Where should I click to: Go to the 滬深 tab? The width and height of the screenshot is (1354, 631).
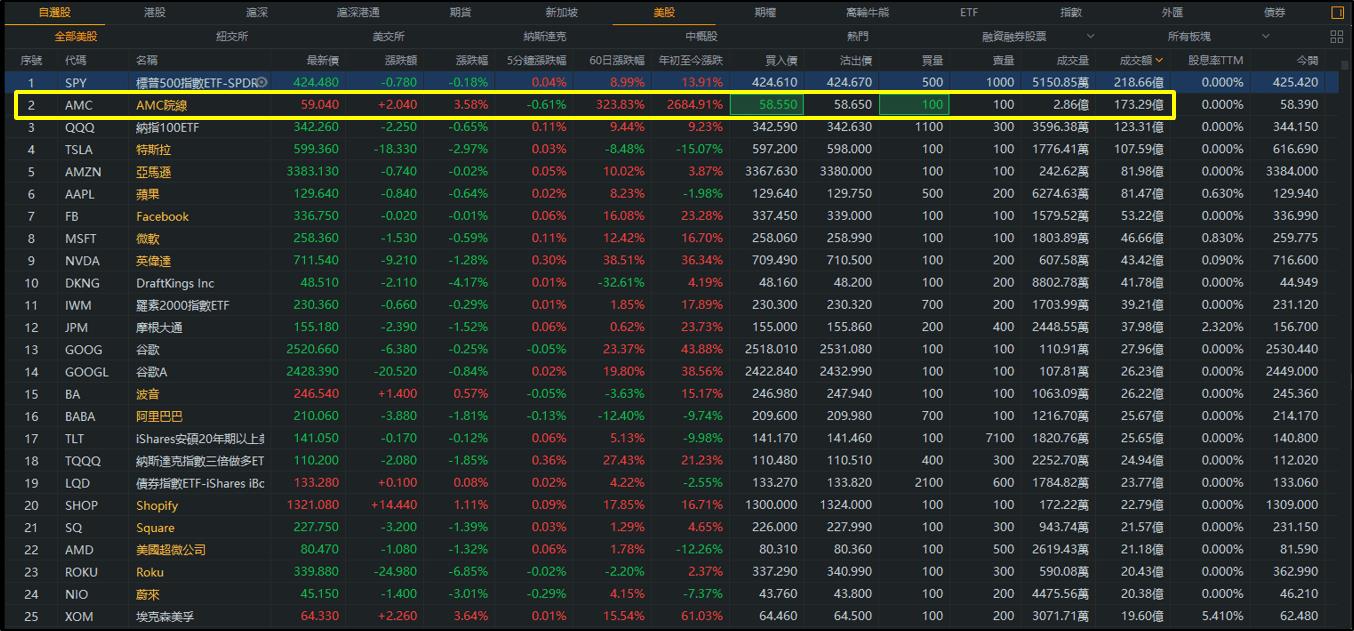[x=257, y=13]
